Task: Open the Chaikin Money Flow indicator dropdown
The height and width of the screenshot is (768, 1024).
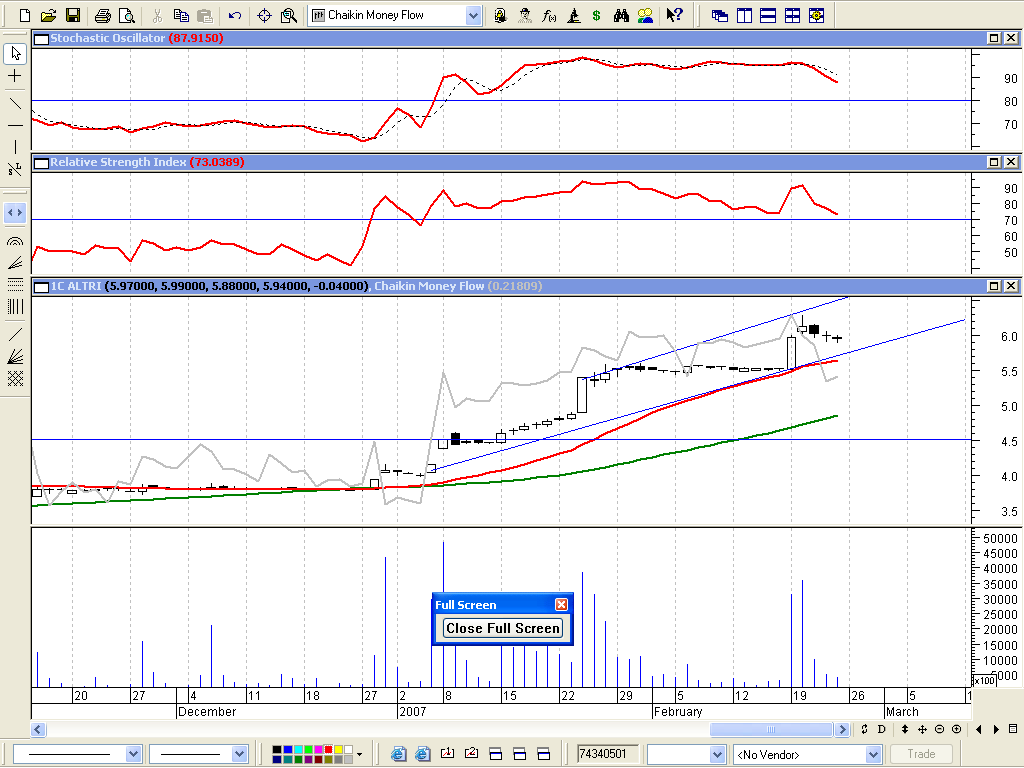Action: tap(473, 16)
